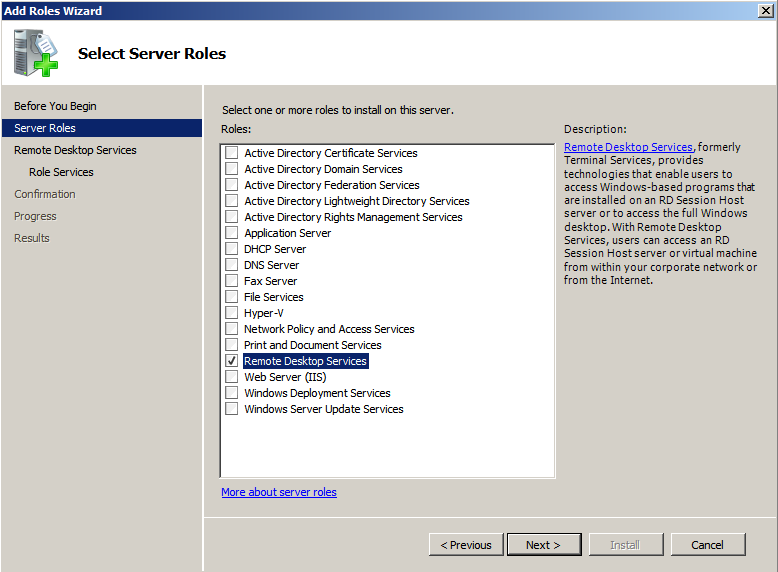Select the File Services checkbox
Screen dimensions: 778x572
tap(231, 297)
